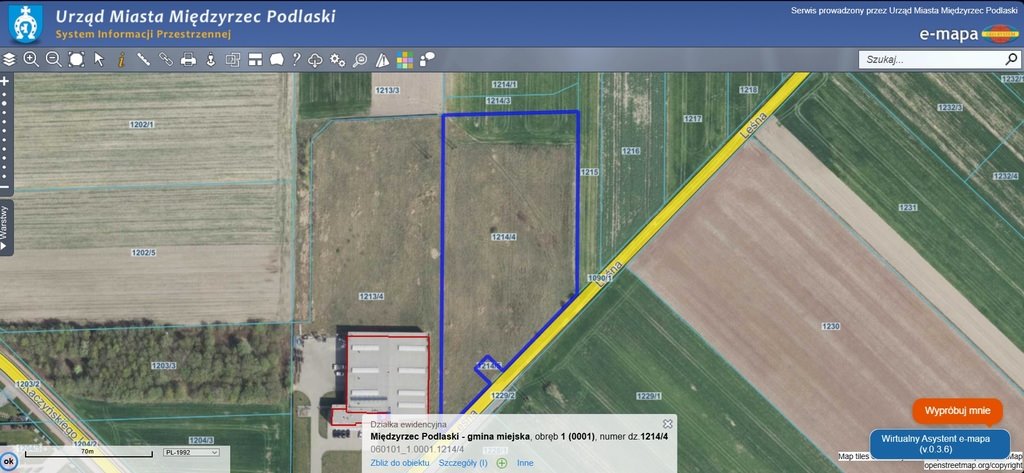Open the PL-1992 coordinate system dropdown
Screen dimensions: 1024x473
(x=190, y=453)
